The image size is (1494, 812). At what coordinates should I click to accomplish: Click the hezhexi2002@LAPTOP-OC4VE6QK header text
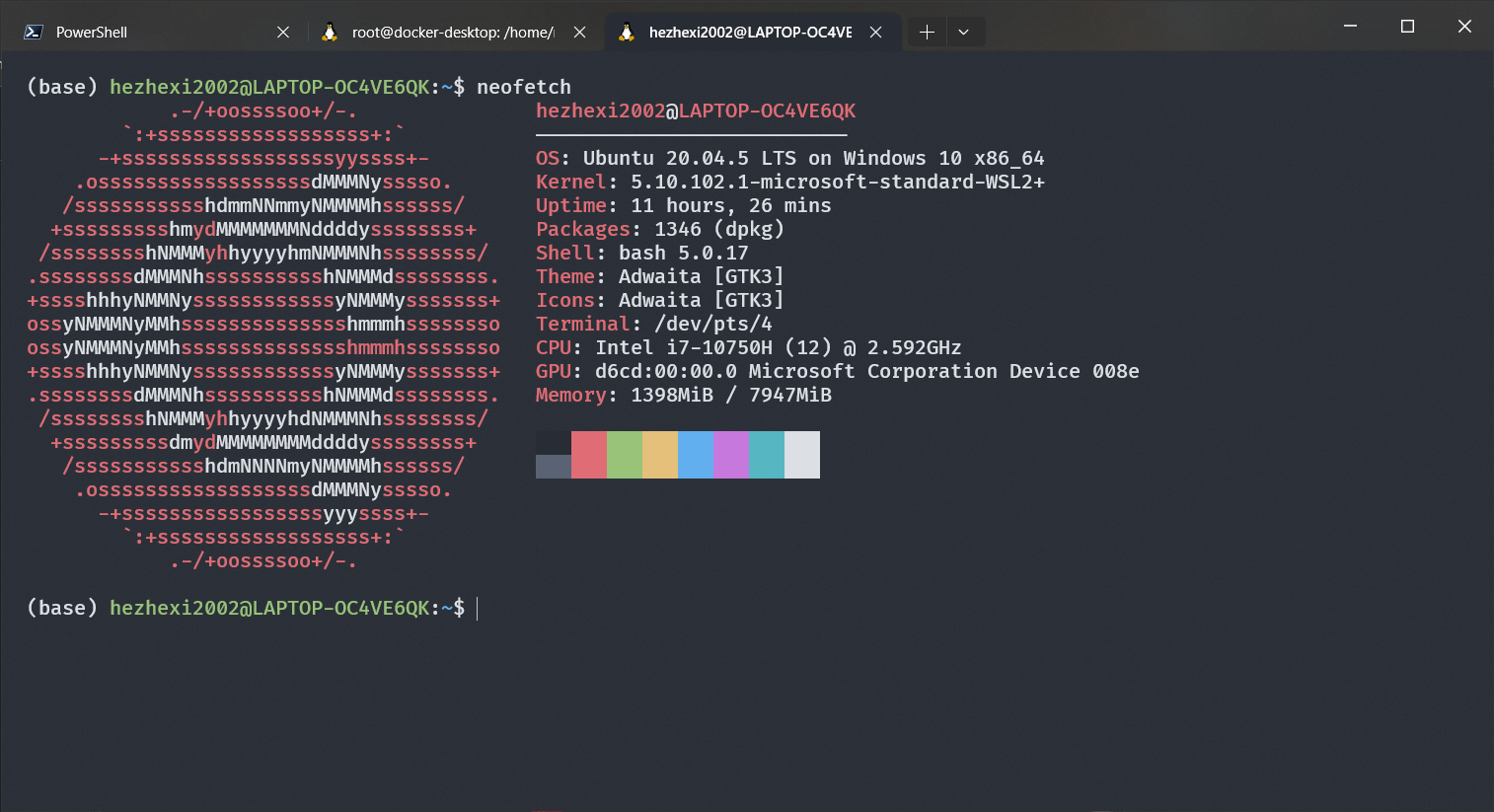pos(694,111)
